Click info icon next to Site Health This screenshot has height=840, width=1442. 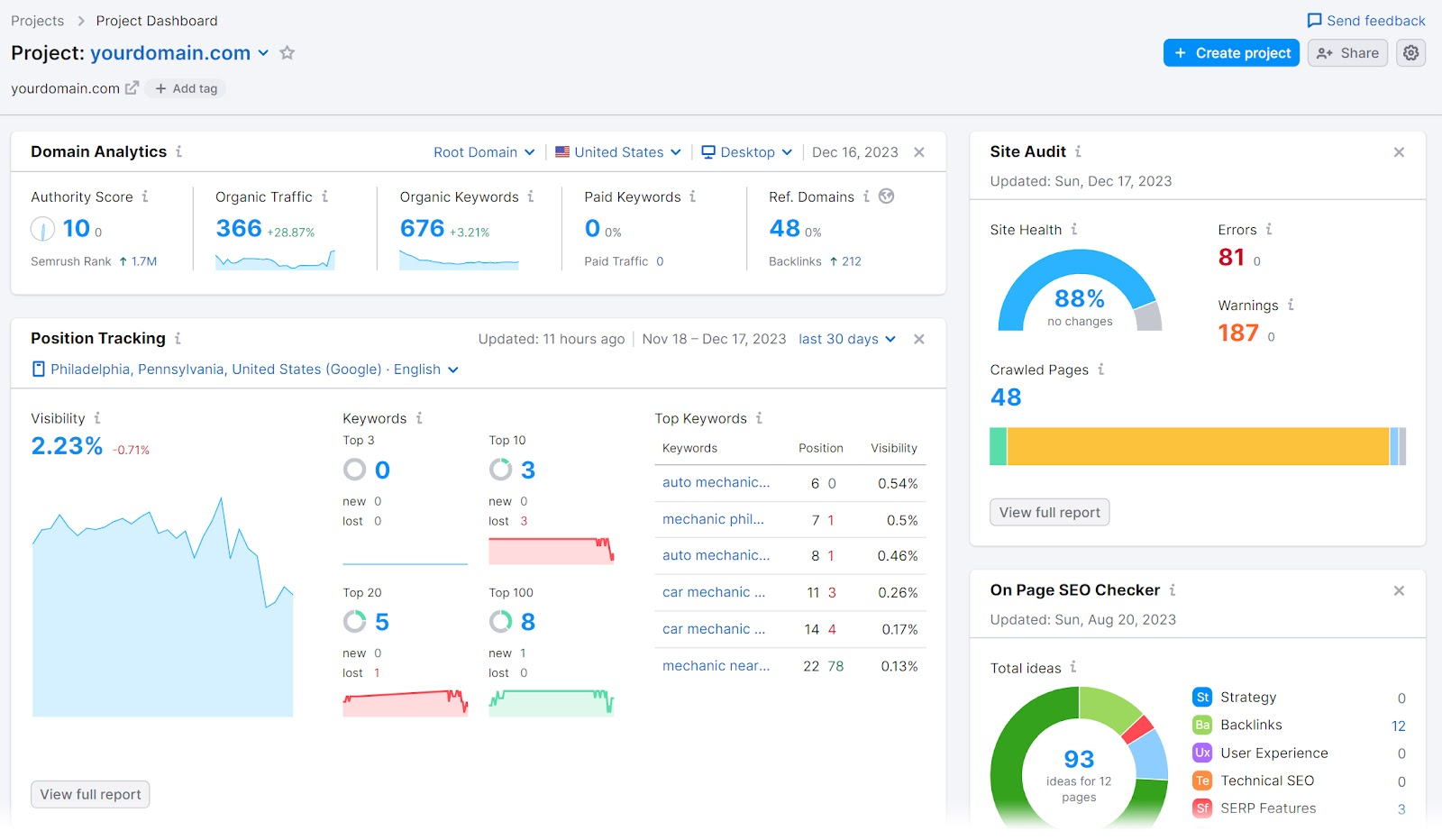tap(1074, 230)
